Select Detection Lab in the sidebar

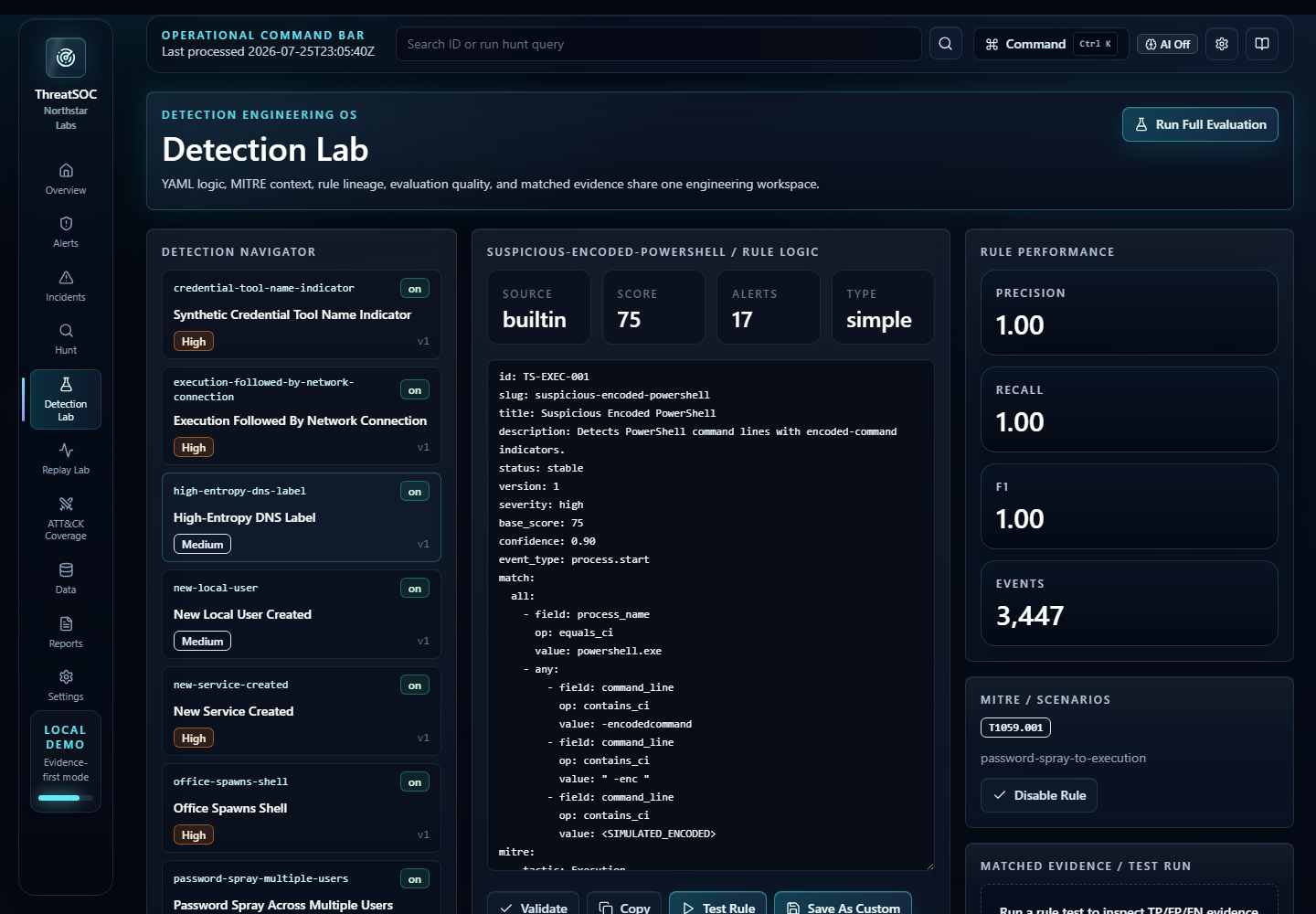66,399
